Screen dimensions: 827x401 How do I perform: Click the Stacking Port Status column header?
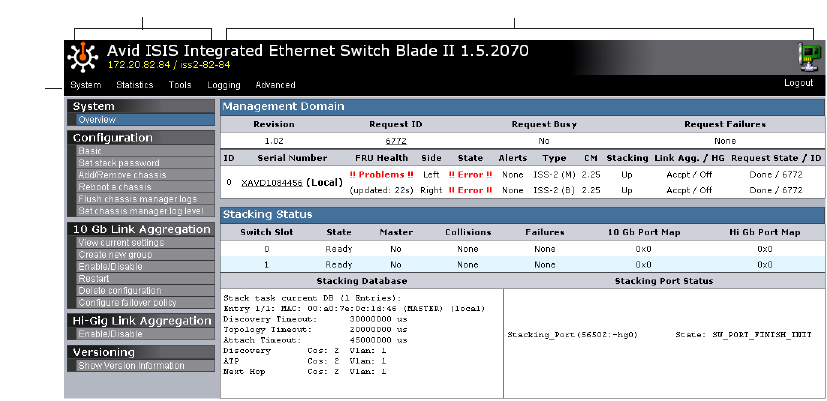click(664, 281)
